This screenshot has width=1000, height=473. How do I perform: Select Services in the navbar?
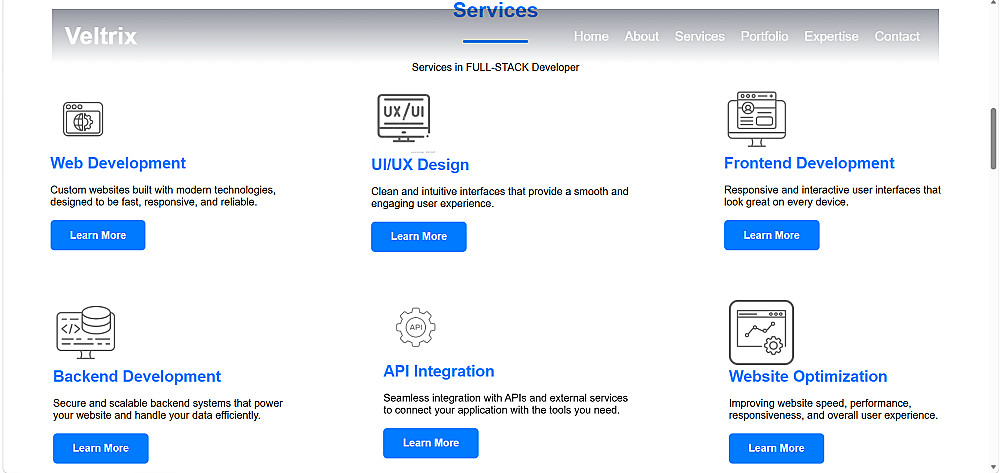pyautogui.click(x=700, y=36)
